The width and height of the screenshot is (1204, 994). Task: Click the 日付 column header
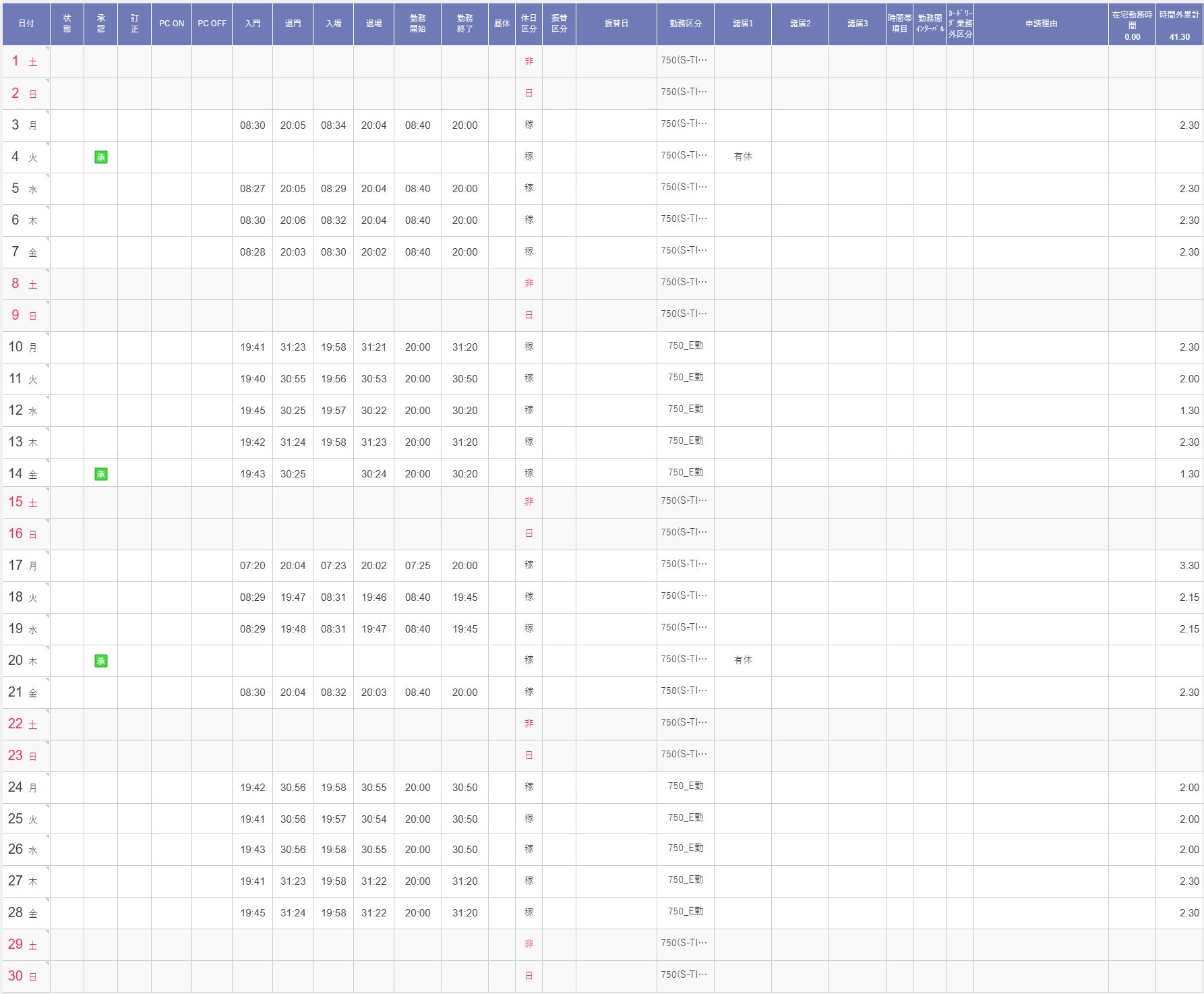tap(26, 24)
